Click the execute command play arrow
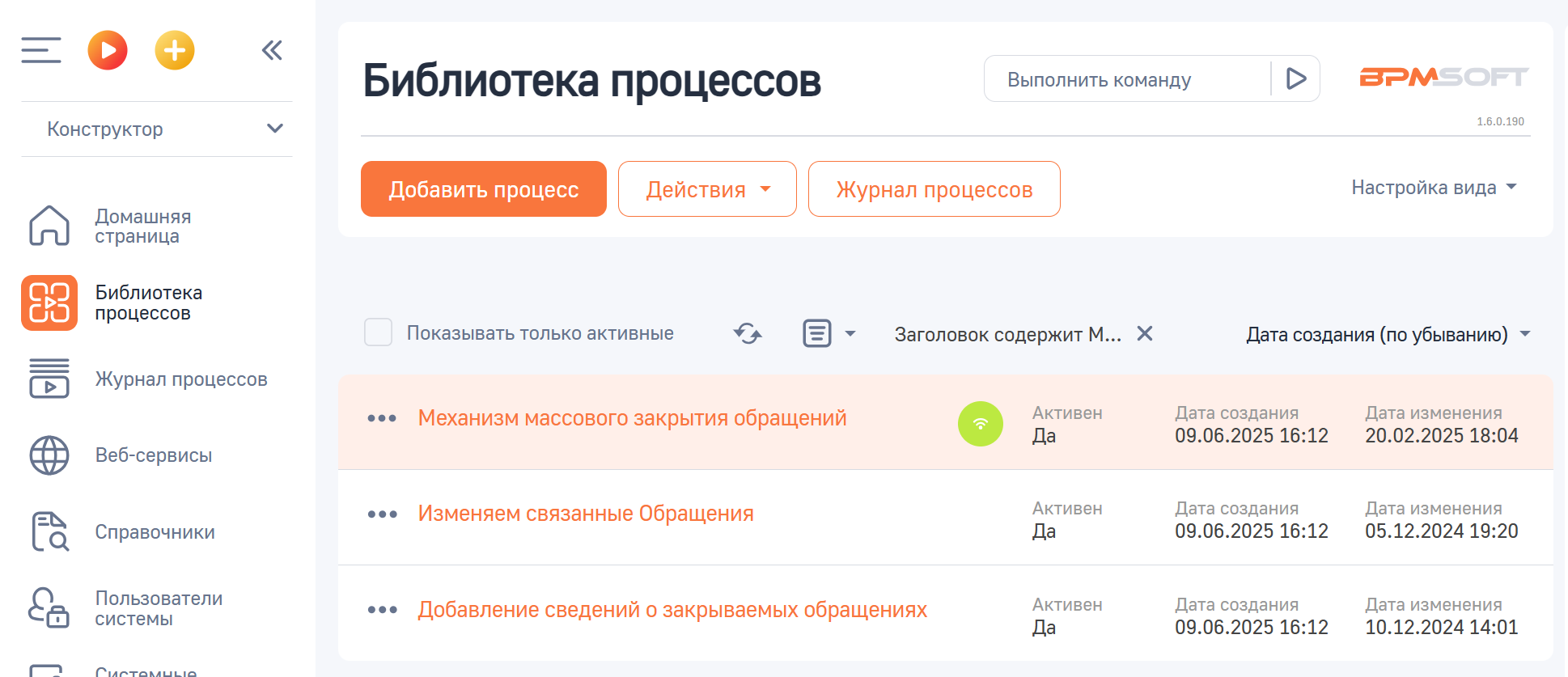Viewport: 1568px width, 677px height. tap(1296, 78)
